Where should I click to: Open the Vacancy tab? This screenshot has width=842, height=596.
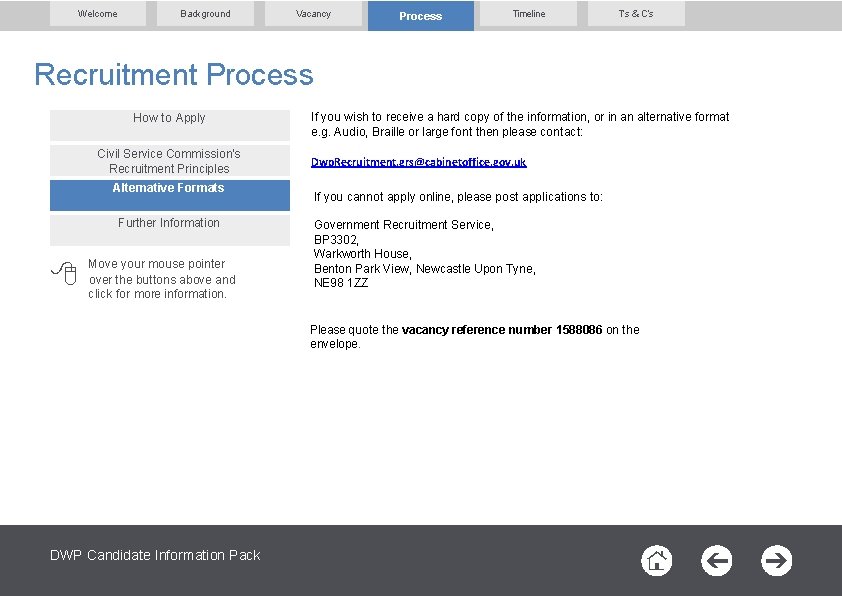313,13
